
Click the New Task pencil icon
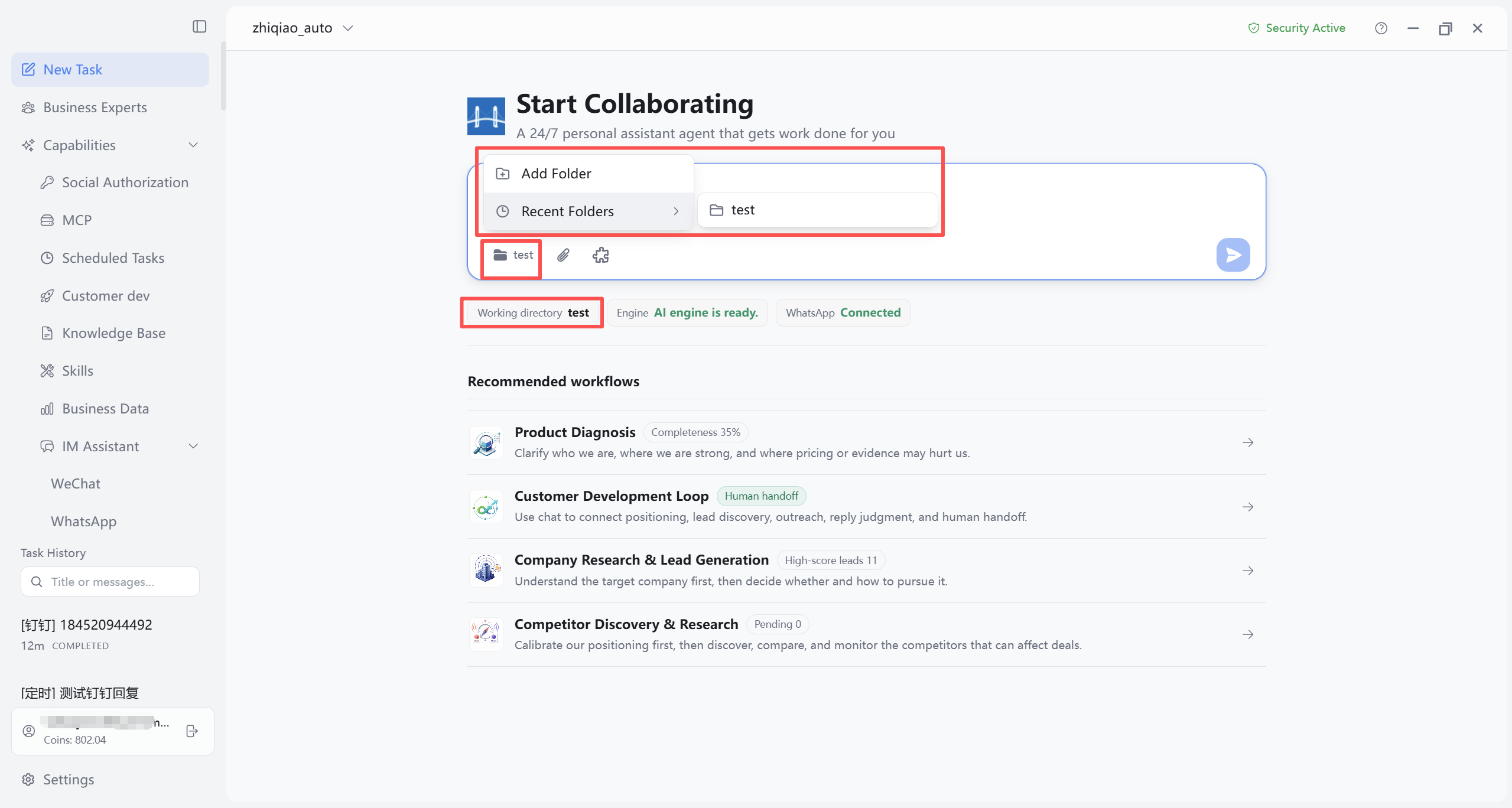click(28, 70)
